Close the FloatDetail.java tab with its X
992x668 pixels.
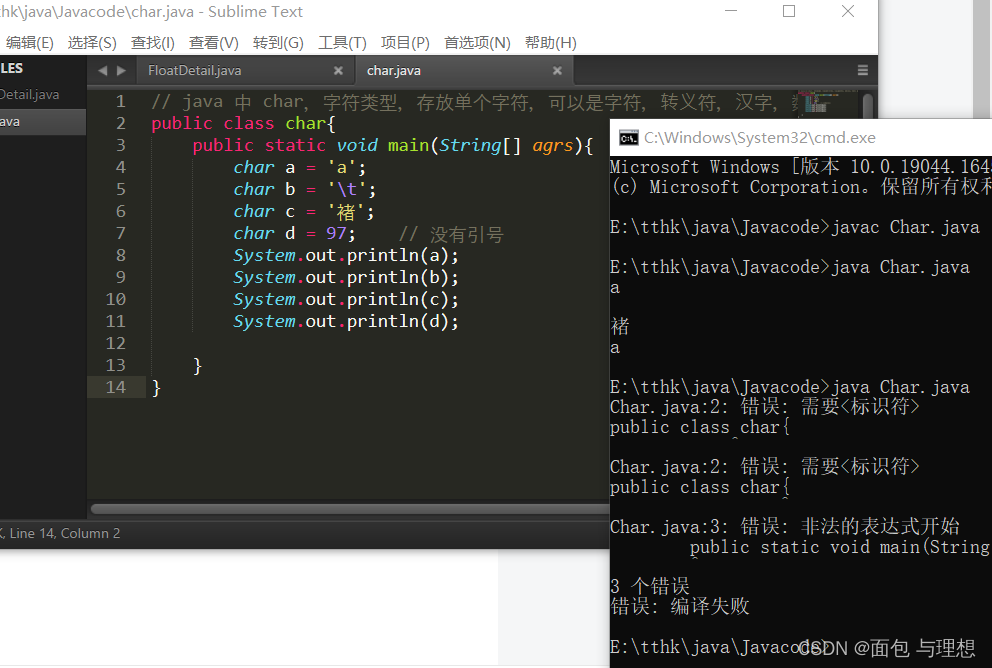[x=338, y=70]
